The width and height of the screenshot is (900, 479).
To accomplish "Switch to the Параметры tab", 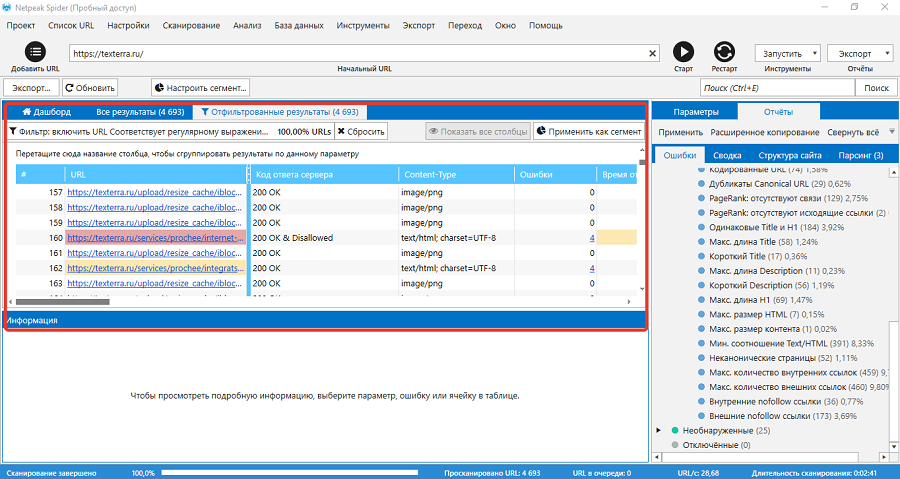I will [696, 112].
